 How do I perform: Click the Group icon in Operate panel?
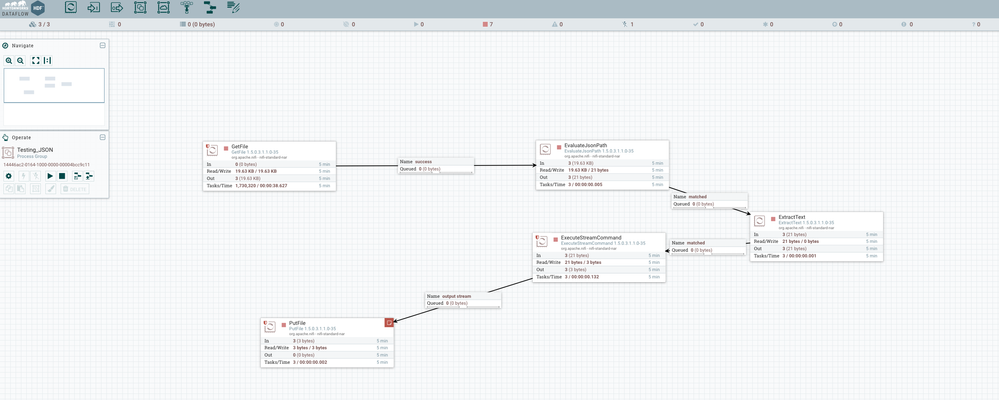[x=36, y=189]
